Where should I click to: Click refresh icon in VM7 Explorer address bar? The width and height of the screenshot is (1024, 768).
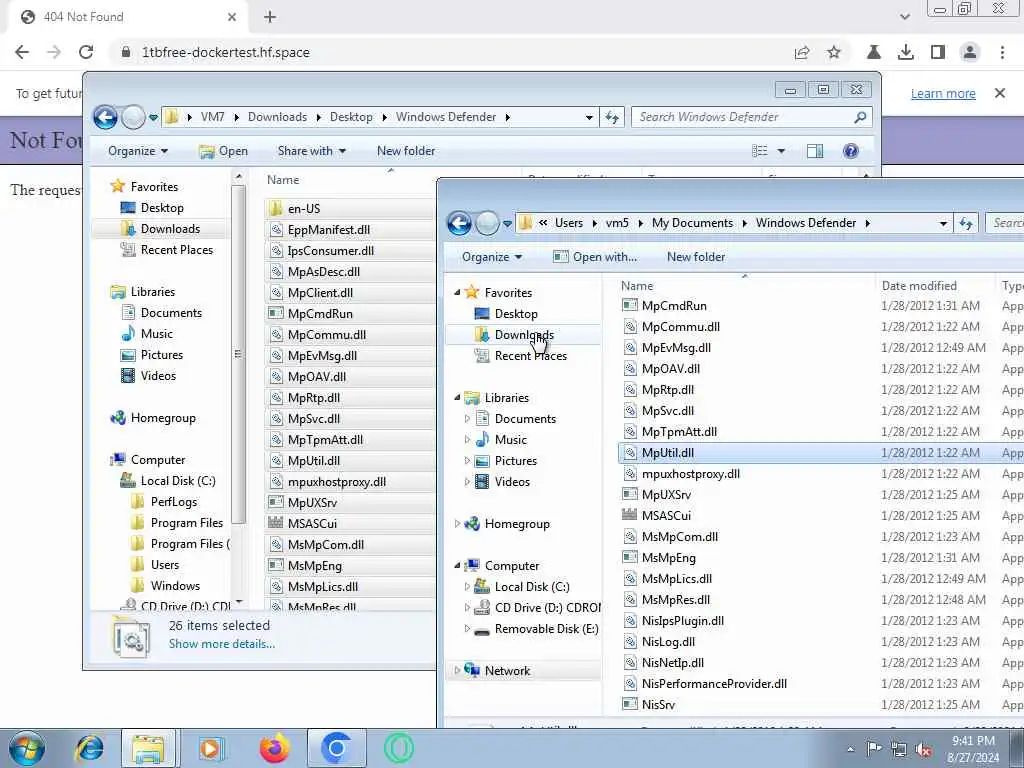(x=612, y=117)
